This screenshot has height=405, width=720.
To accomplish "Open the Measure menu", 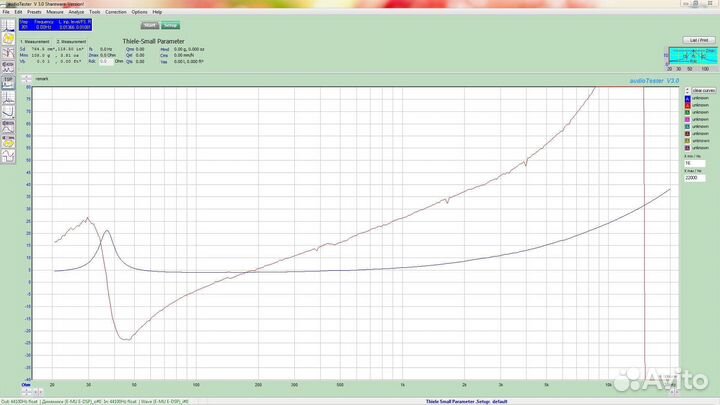I will (x=54, y=11).
